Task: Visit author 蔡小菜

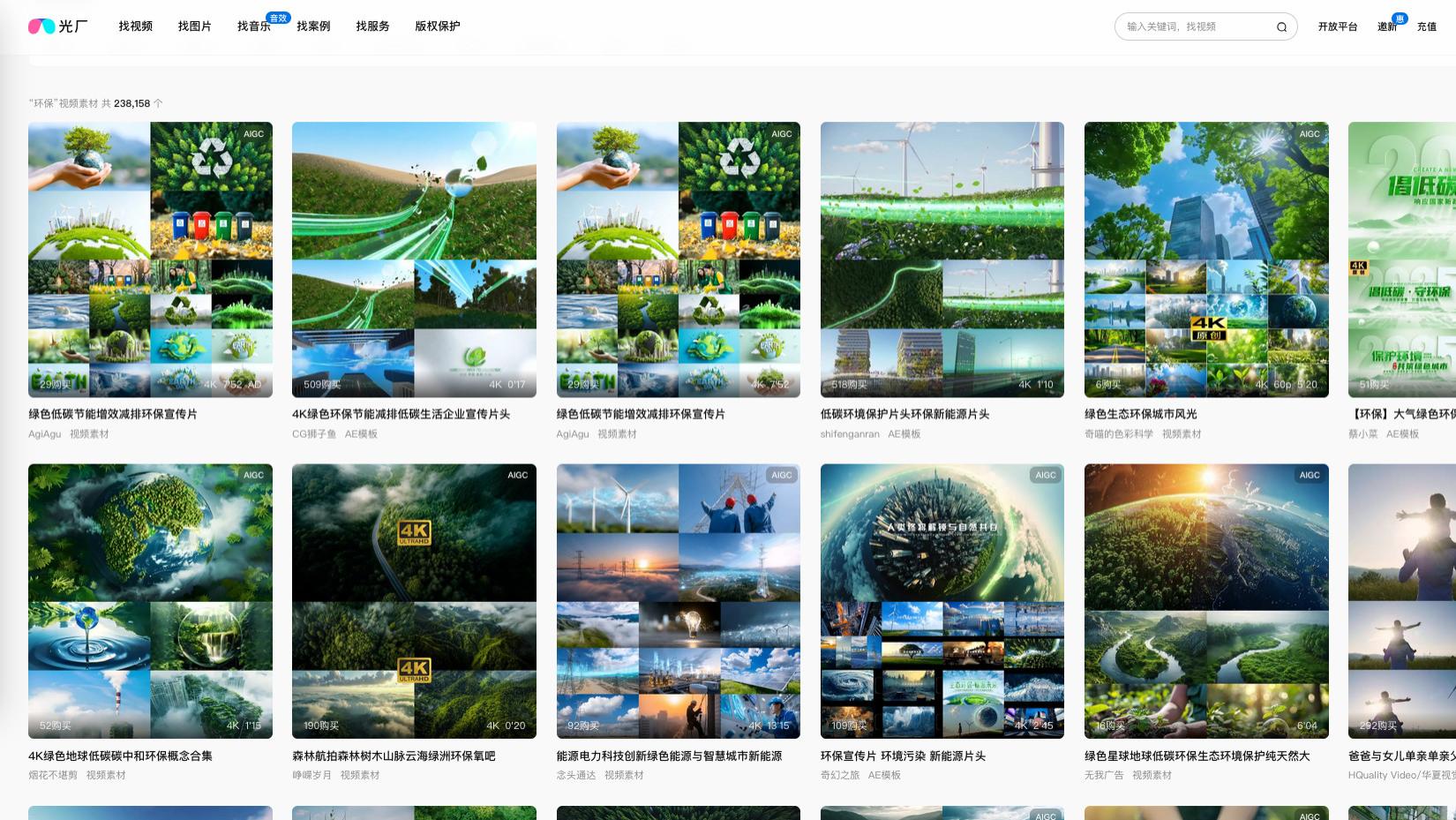Action: click(1362, 434)
